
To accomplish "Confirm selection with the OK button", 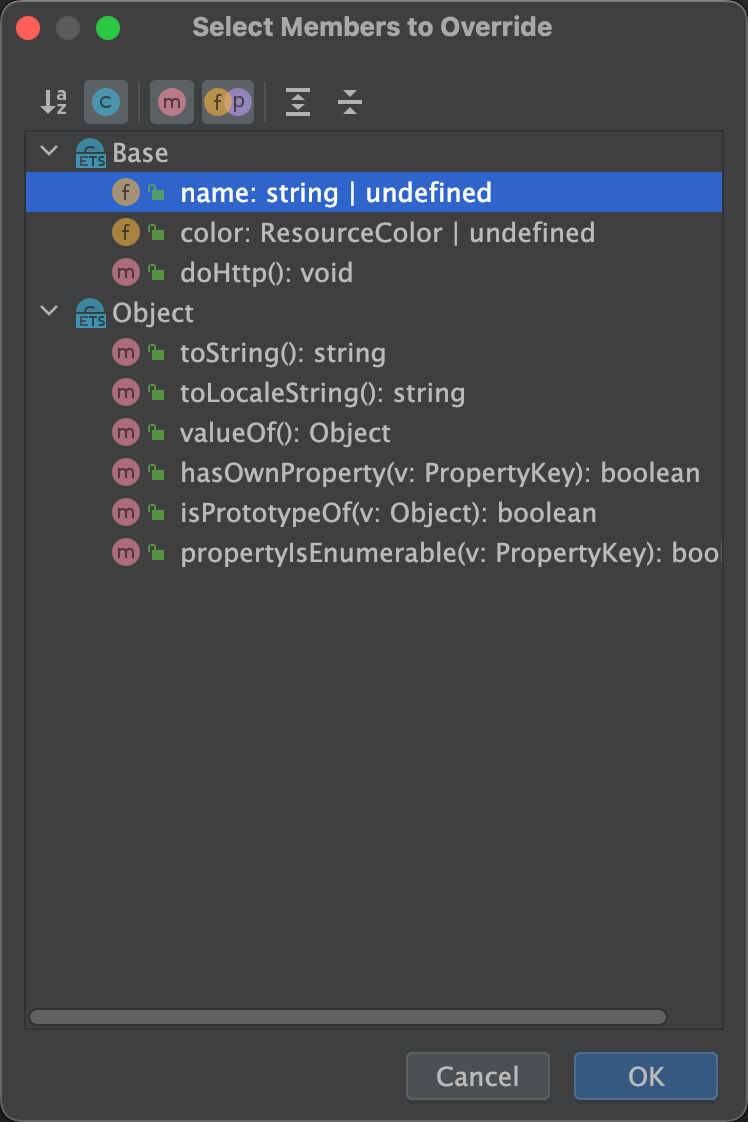I will pyautogui.click(x=646, y=1075).
